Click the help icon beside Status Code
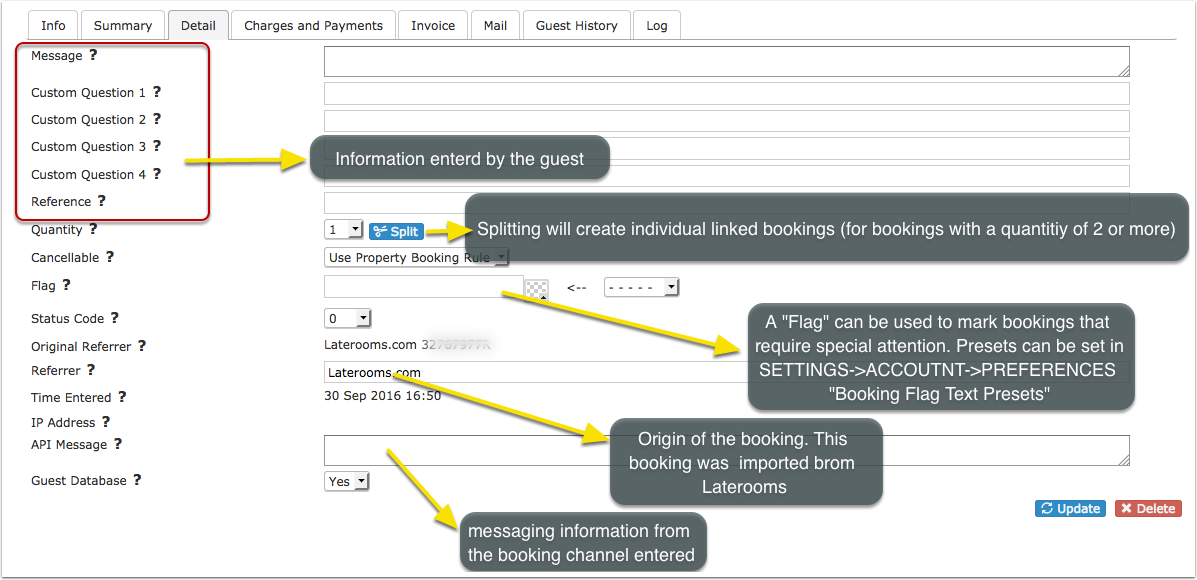This screenshot has width=1197, height=580. tap(115, 317)
